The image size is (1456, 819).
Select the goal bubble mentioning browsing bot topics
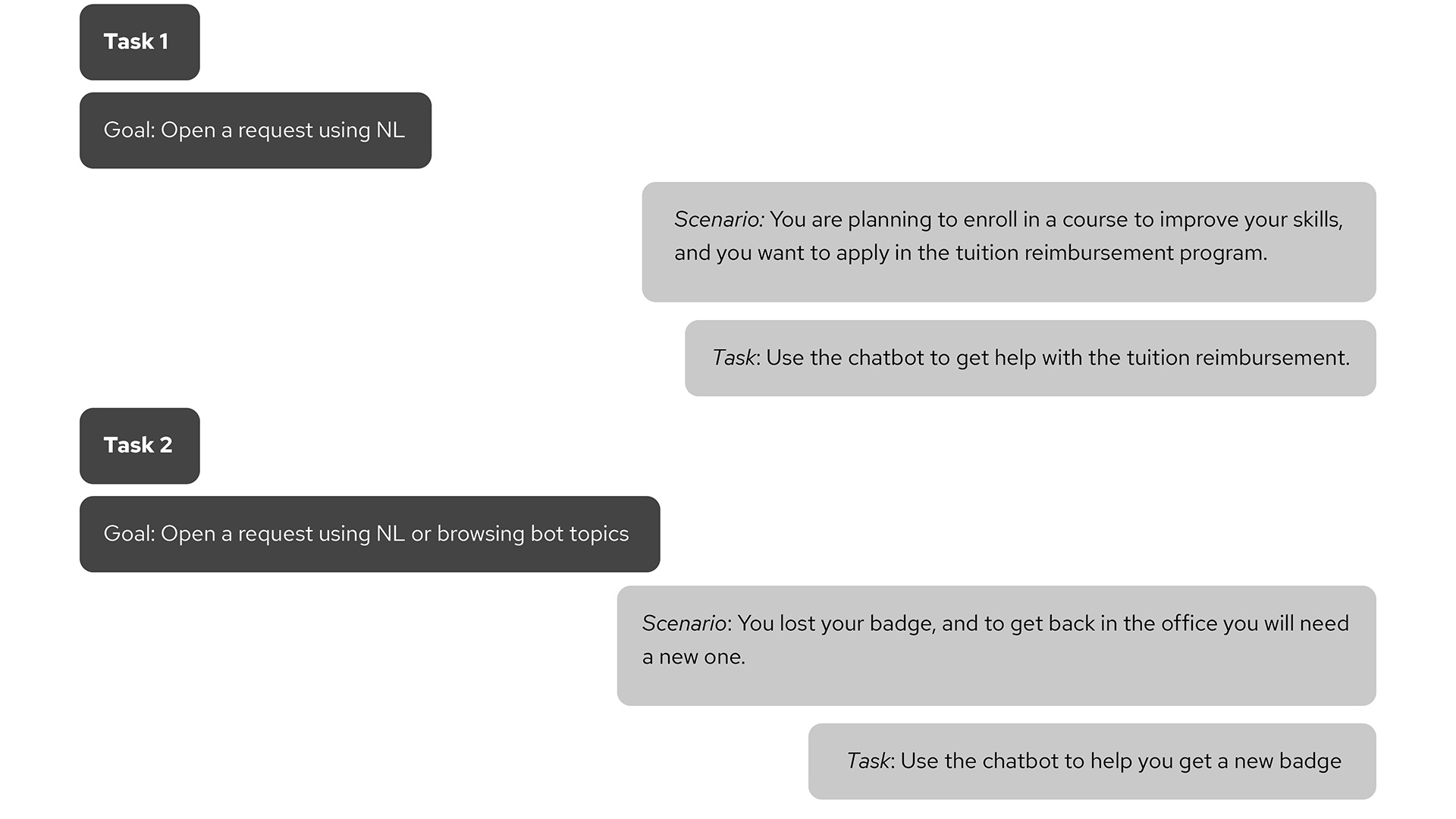point(369,534)
